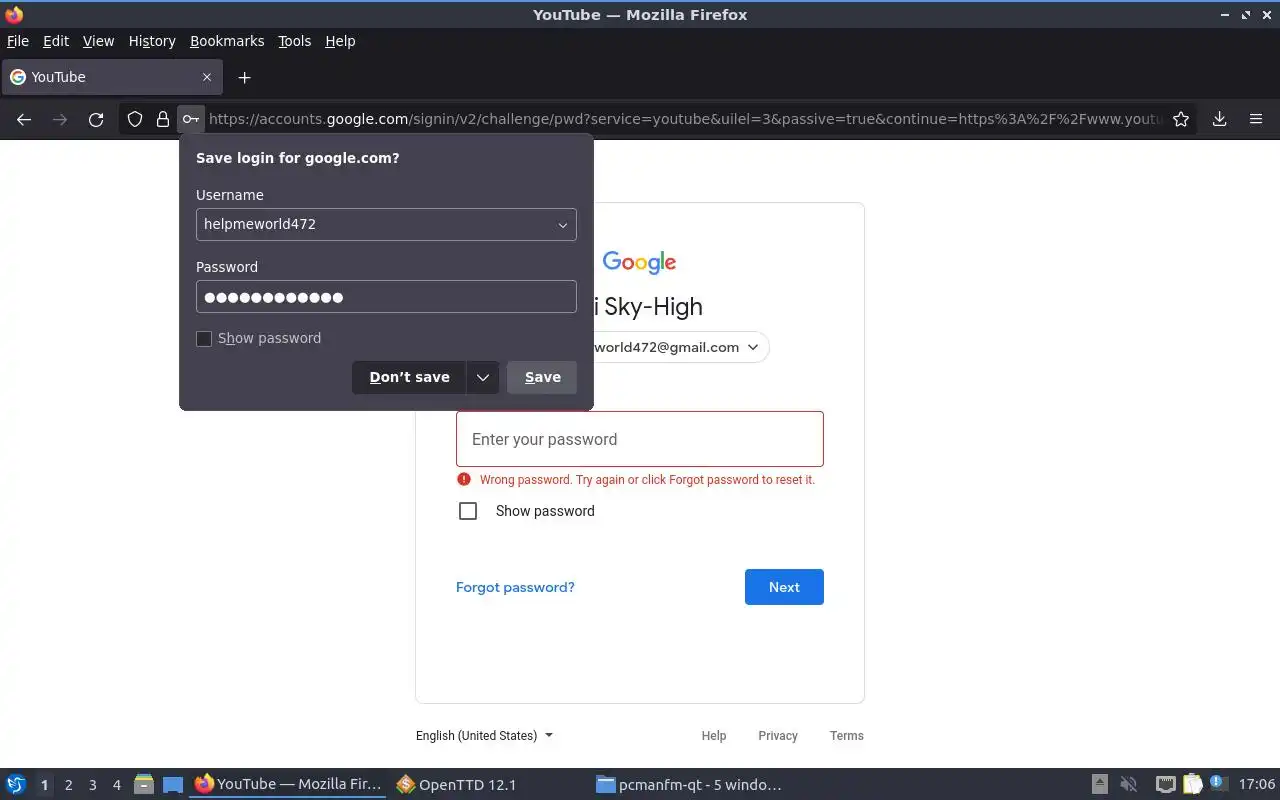This screenshot has height=800, width=1280.
Task: Open the notification info tray icon
Action: 1218,784
